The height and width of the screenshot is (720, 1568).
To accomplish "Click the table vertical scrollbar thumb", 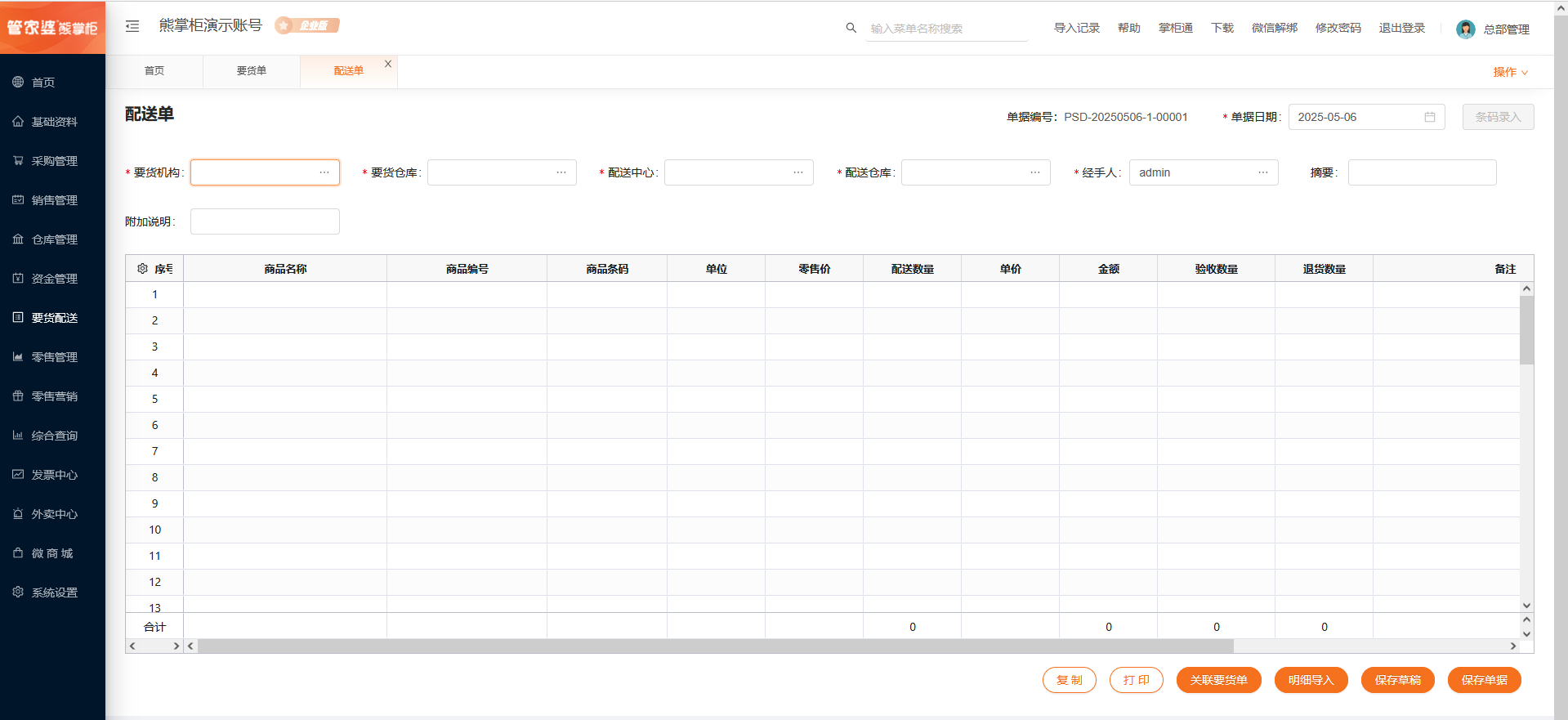I will pos(1526,330).
